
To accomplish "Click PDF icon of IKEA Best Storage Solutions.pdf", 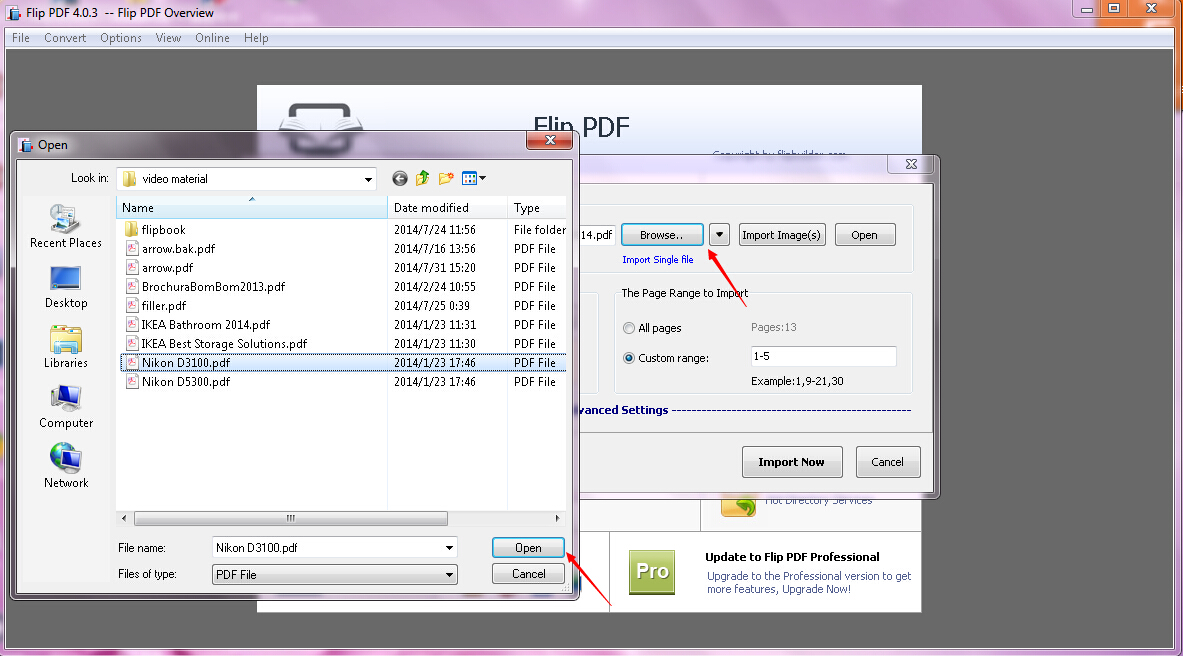I will coord(132,343).
